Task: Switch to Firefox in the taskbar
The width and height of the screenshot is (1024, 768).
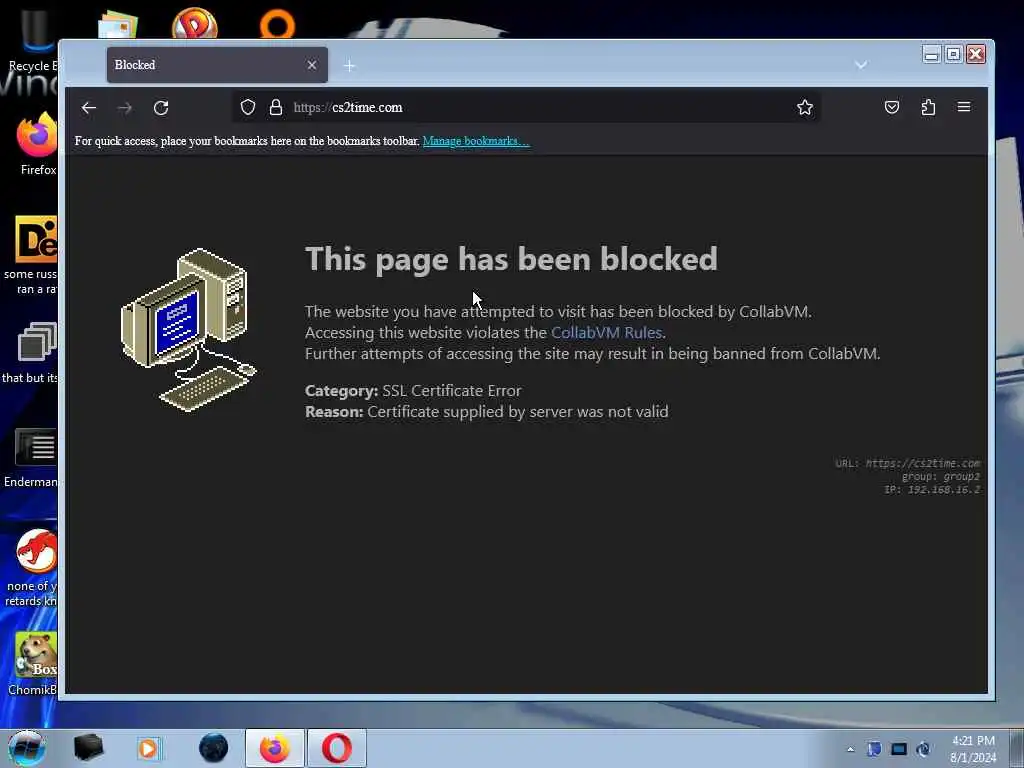Action: 275,748
